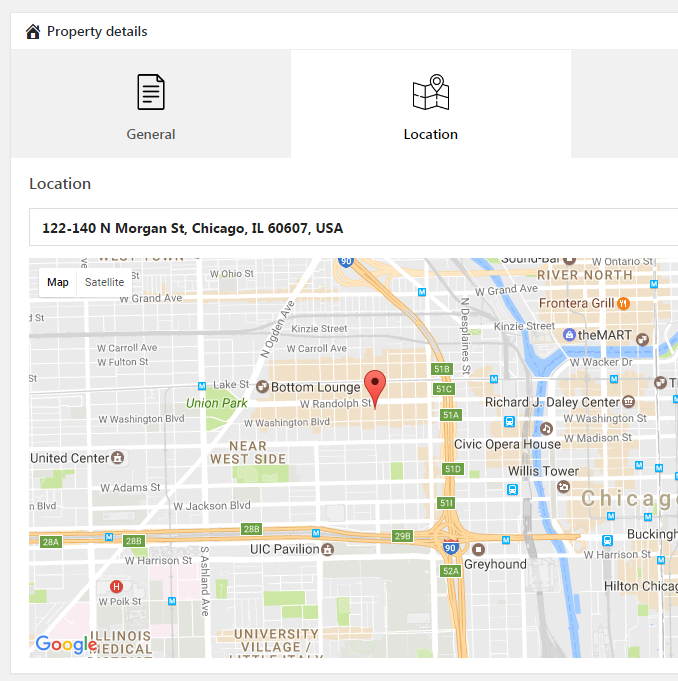Switch map view to Satellite
Viewport: 678px width, 681px height.
pyautogui.click(x=104, y=282)
